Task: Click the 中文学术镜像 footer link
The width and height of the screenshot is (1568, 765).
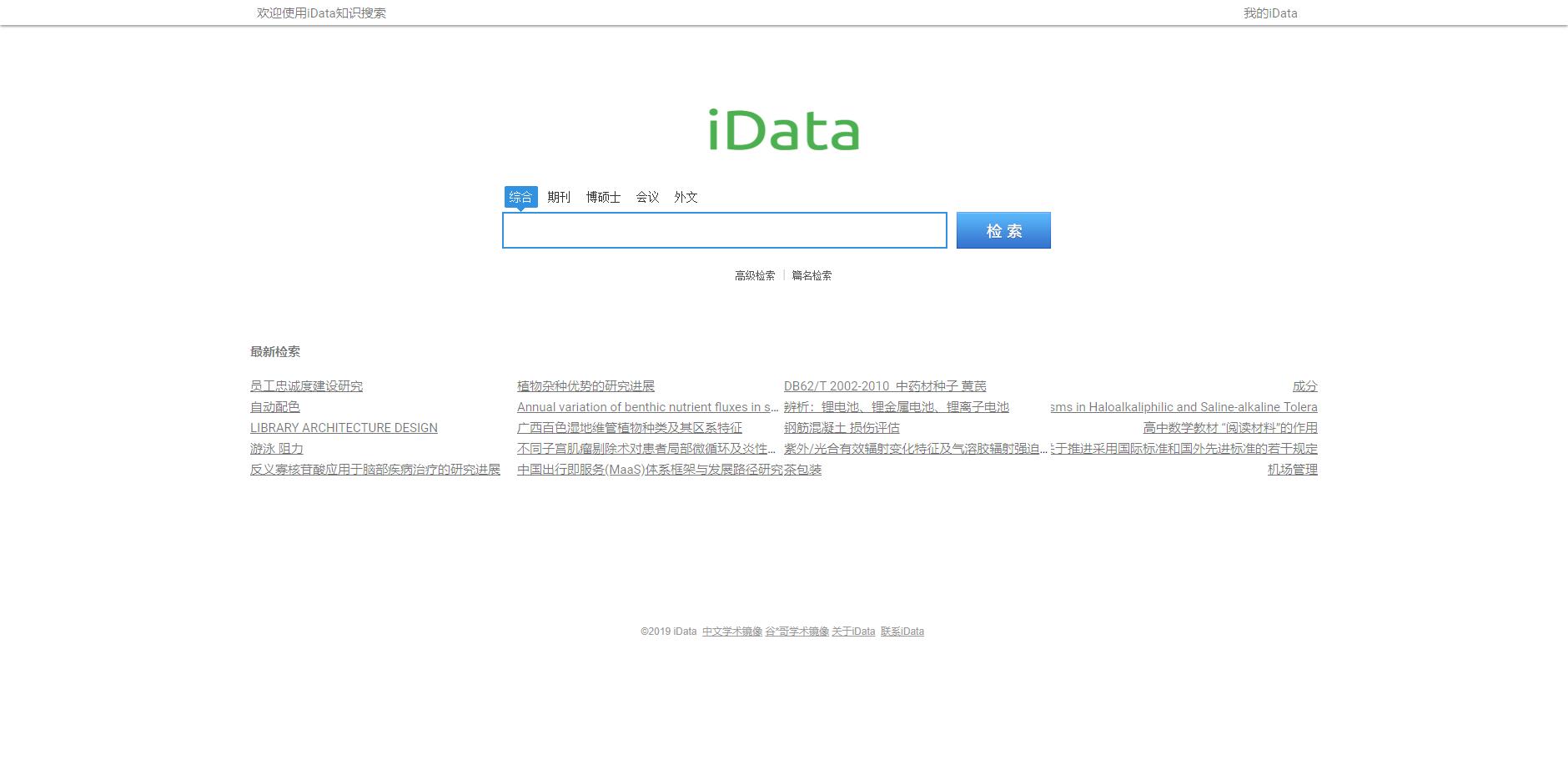Action: [732, 632]
